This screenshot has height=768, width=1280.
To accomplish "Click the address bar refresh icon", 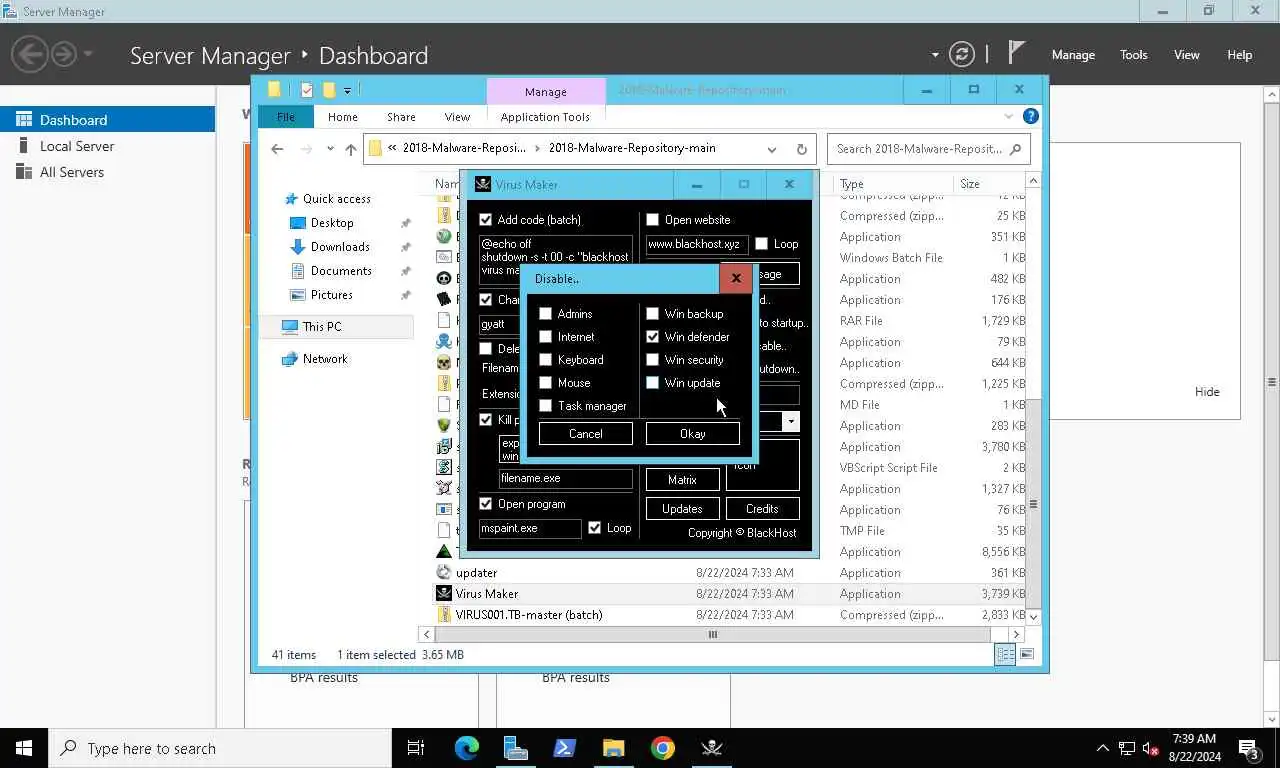I will tap(801, 149).
